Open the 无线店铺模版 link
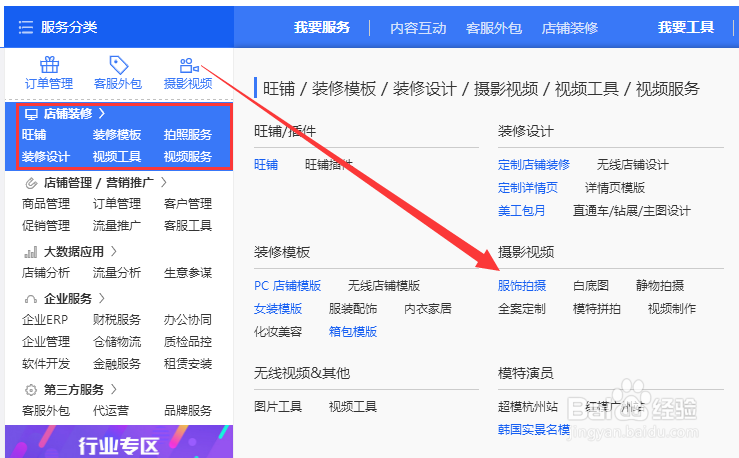 (384, 286)
